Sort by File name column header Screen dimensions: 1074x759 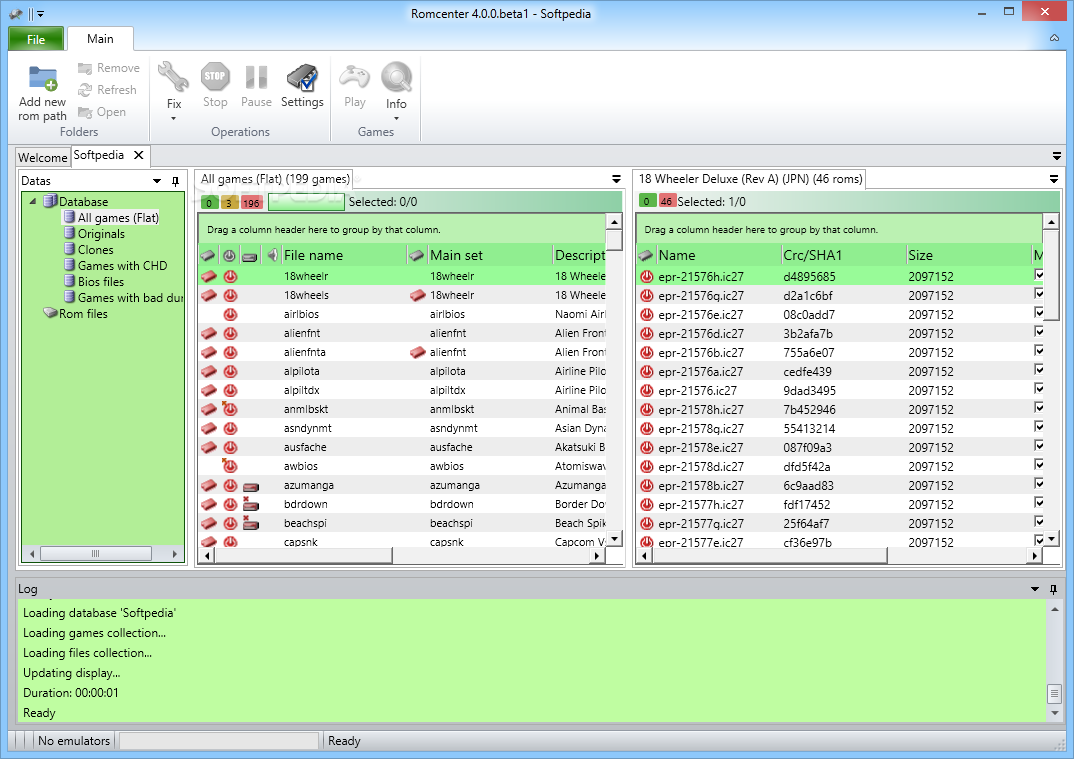[x=342, y=256]
